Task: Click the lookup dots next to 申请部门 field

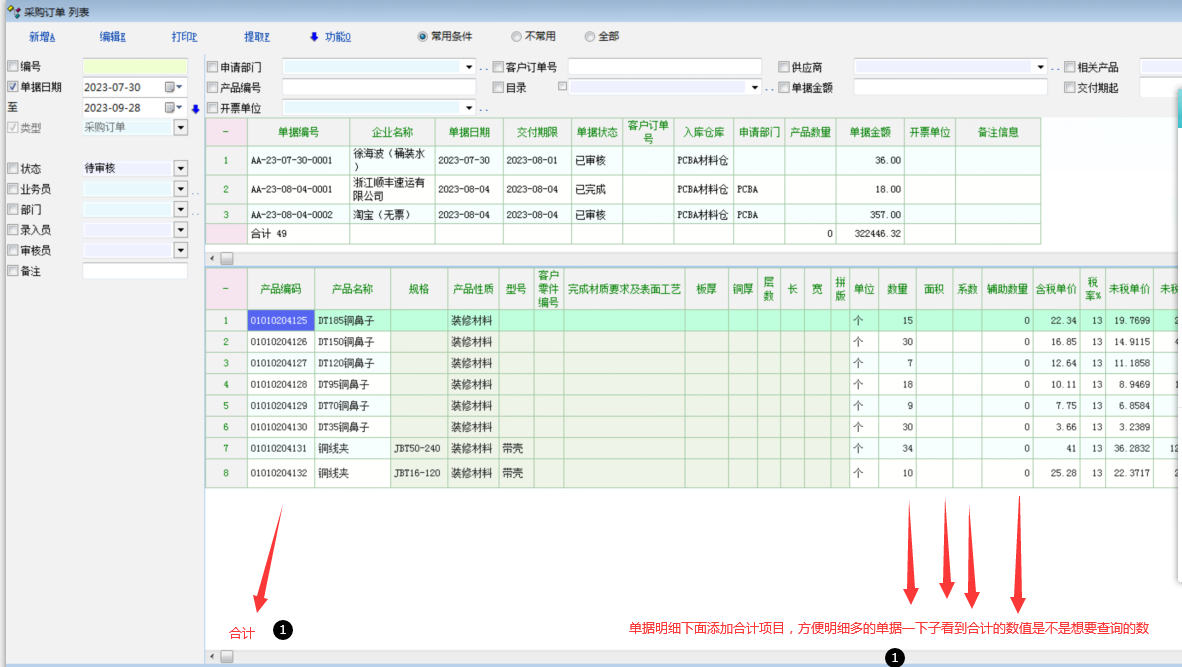Action: [483, 68]
